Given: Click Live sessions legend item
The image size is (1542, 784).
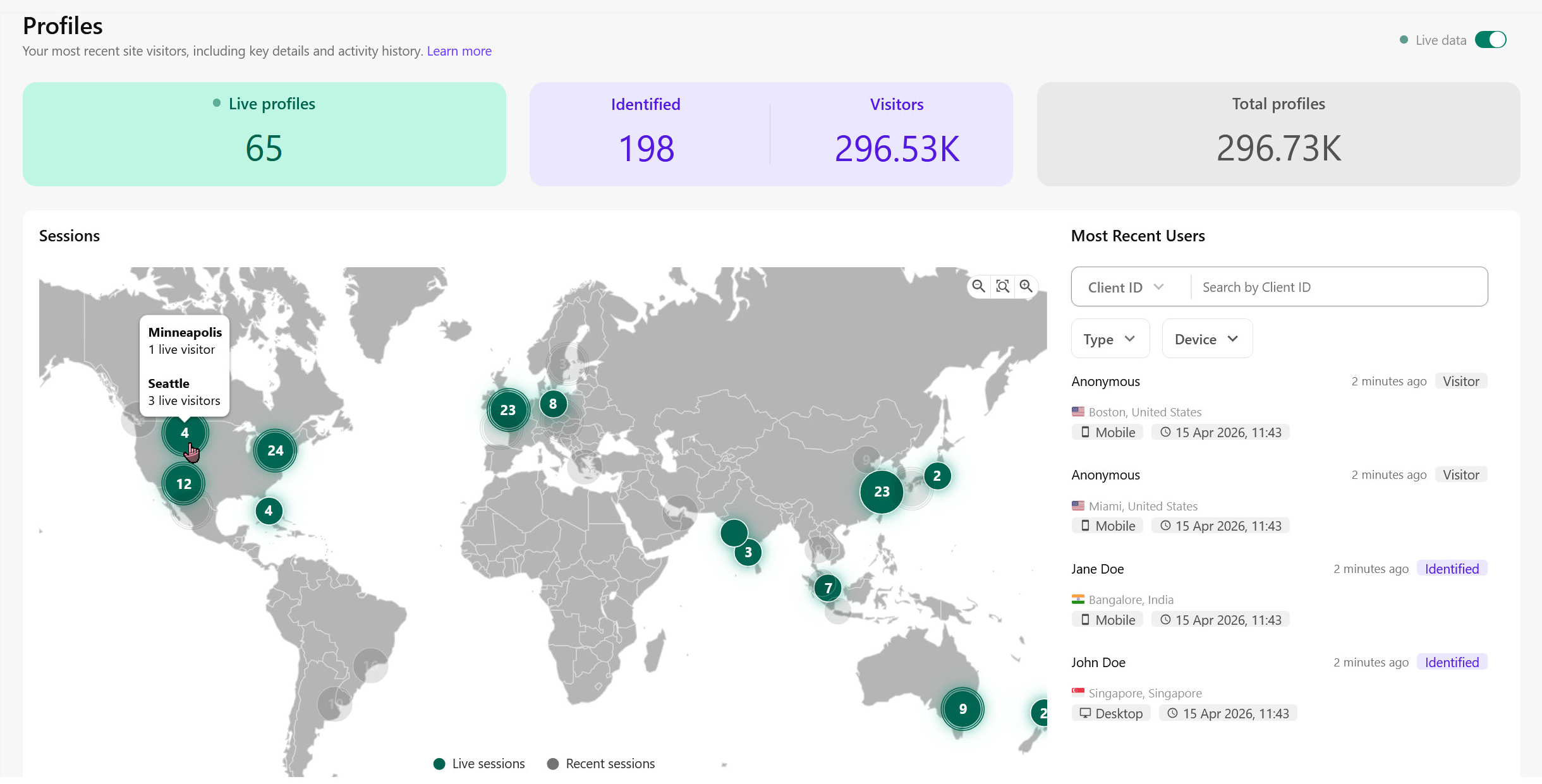Looking at the screenshot, I should 479,764.
